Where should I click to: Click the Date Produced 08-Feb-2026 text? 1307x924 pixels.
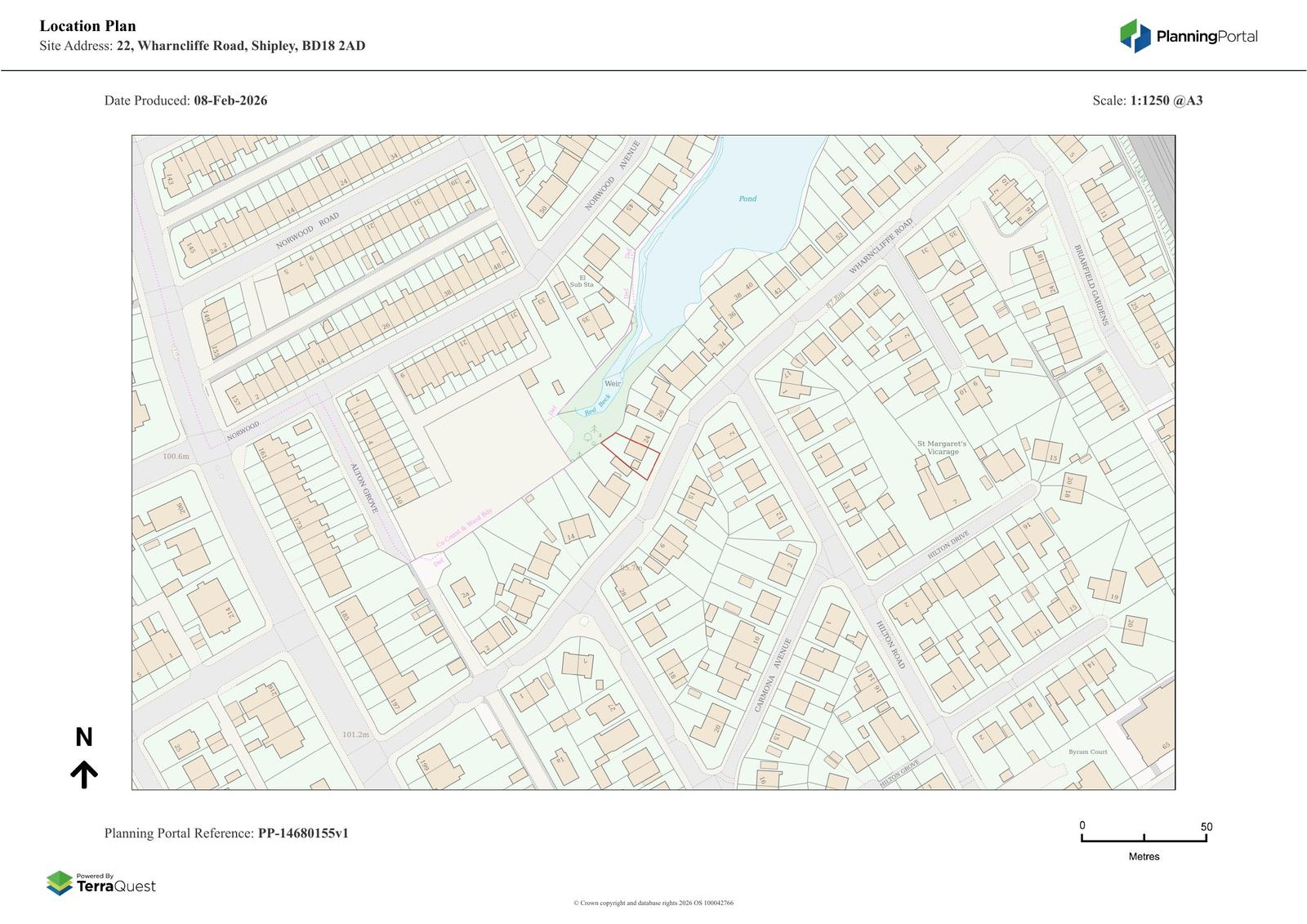click(x=185, y=100)
